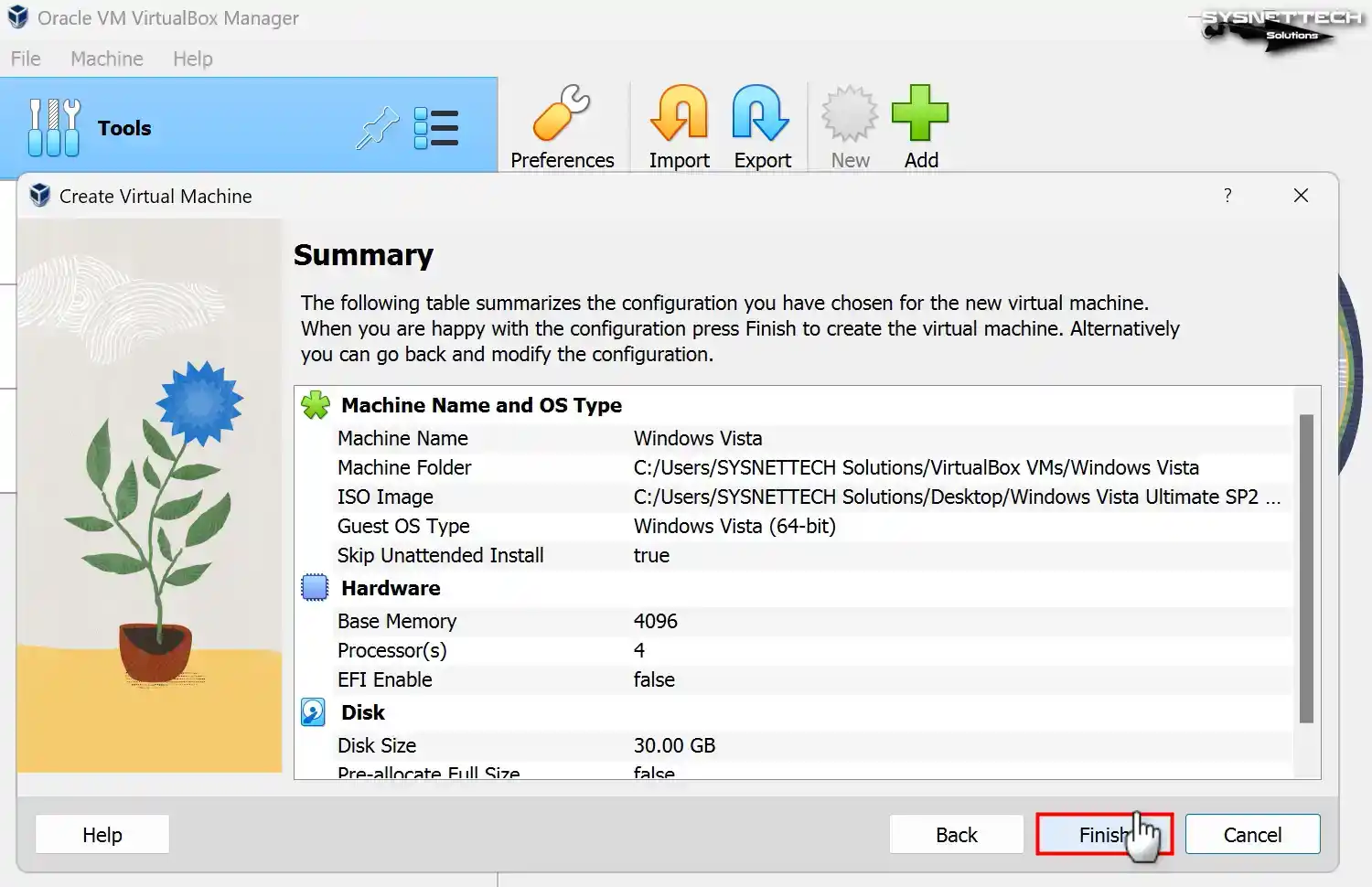This screenshot has width=1372, height=887.
Task: Close the Create Virtual Machine dialog
Action: (x=1301, y=196)
